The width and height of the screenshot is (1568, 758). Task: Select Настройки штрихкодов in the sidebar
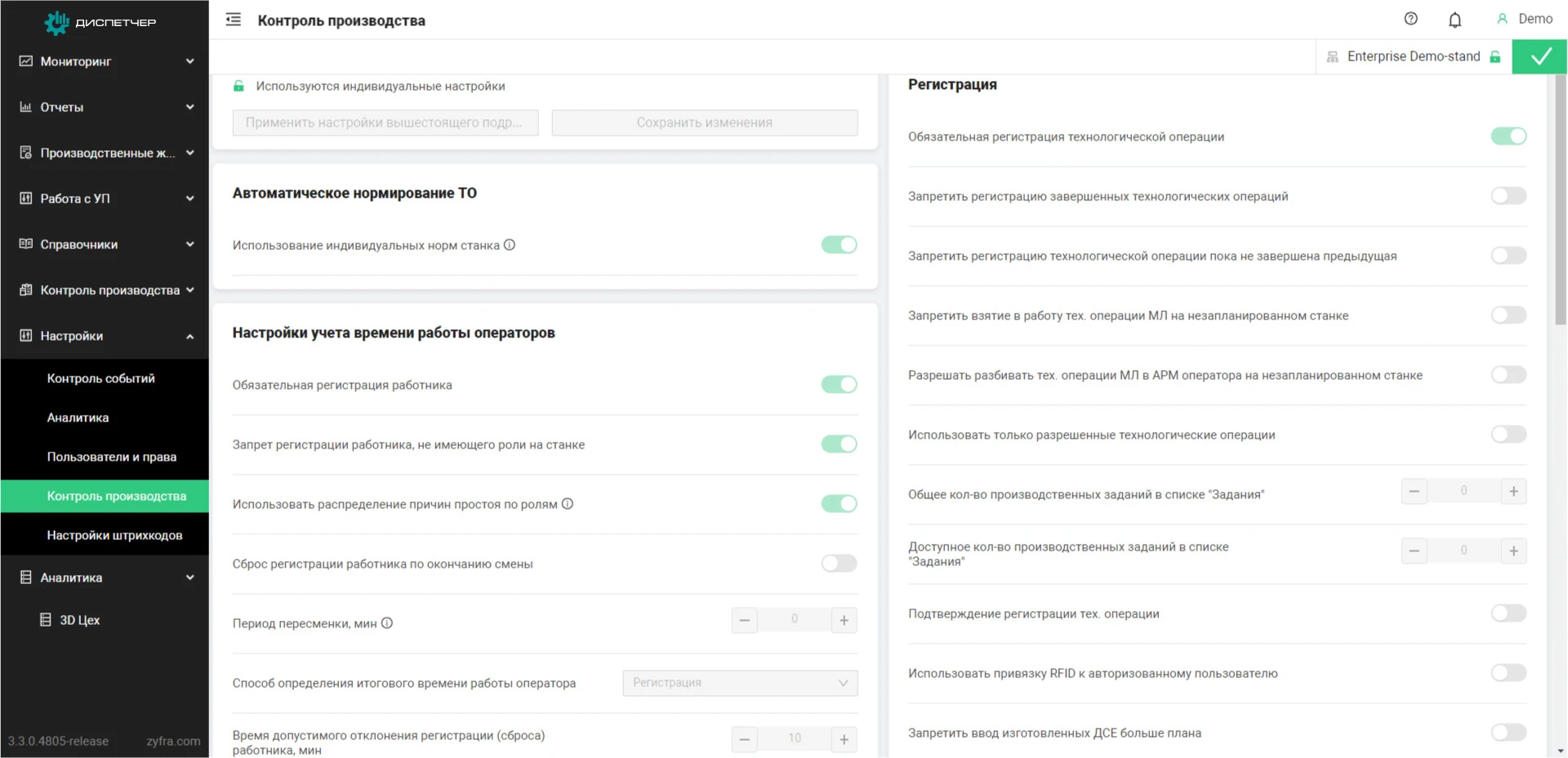pyautogui.click(x=114, y=535)
